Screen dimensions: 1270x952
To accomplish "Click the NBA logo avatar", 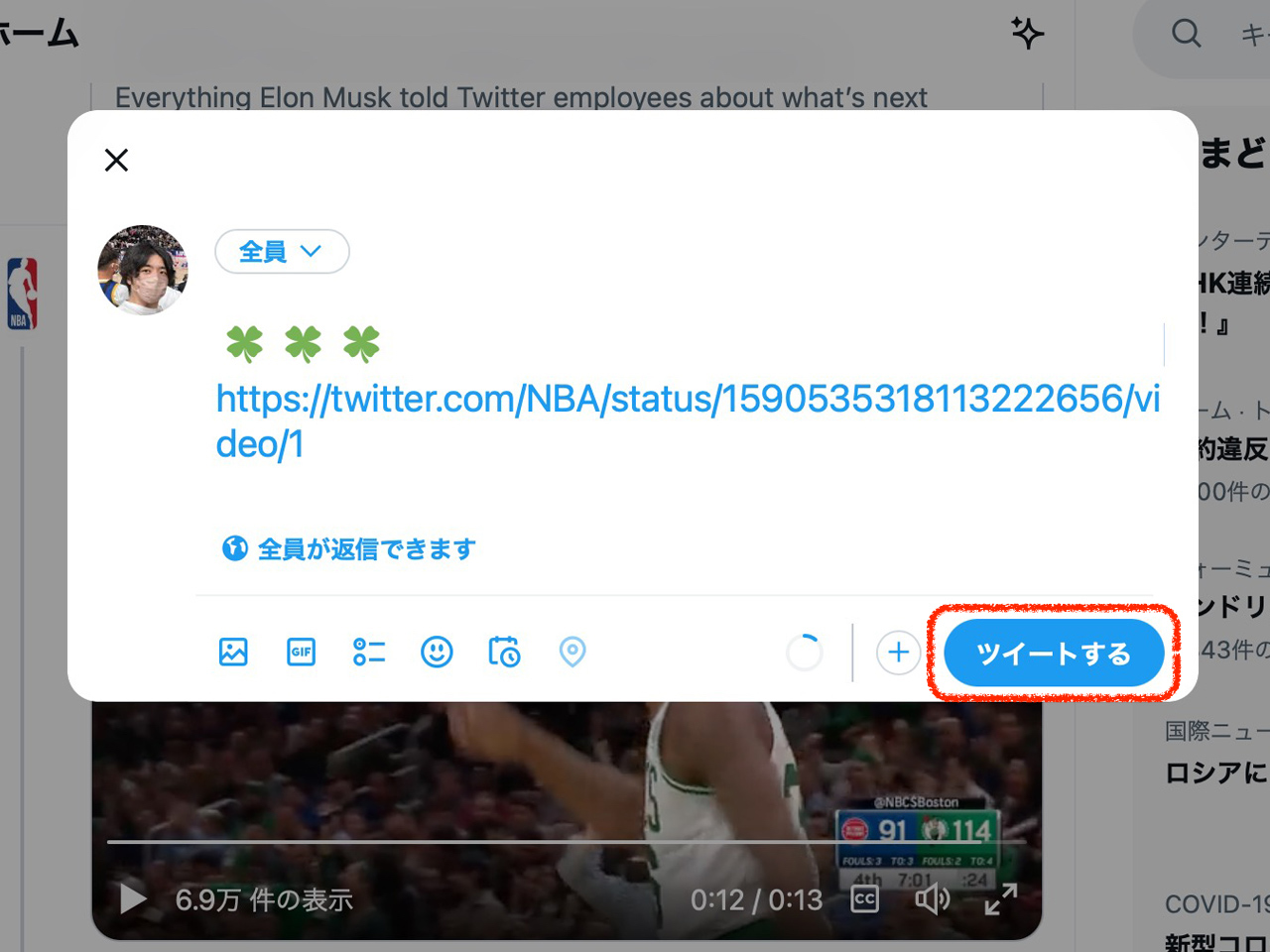I will 23,294.
